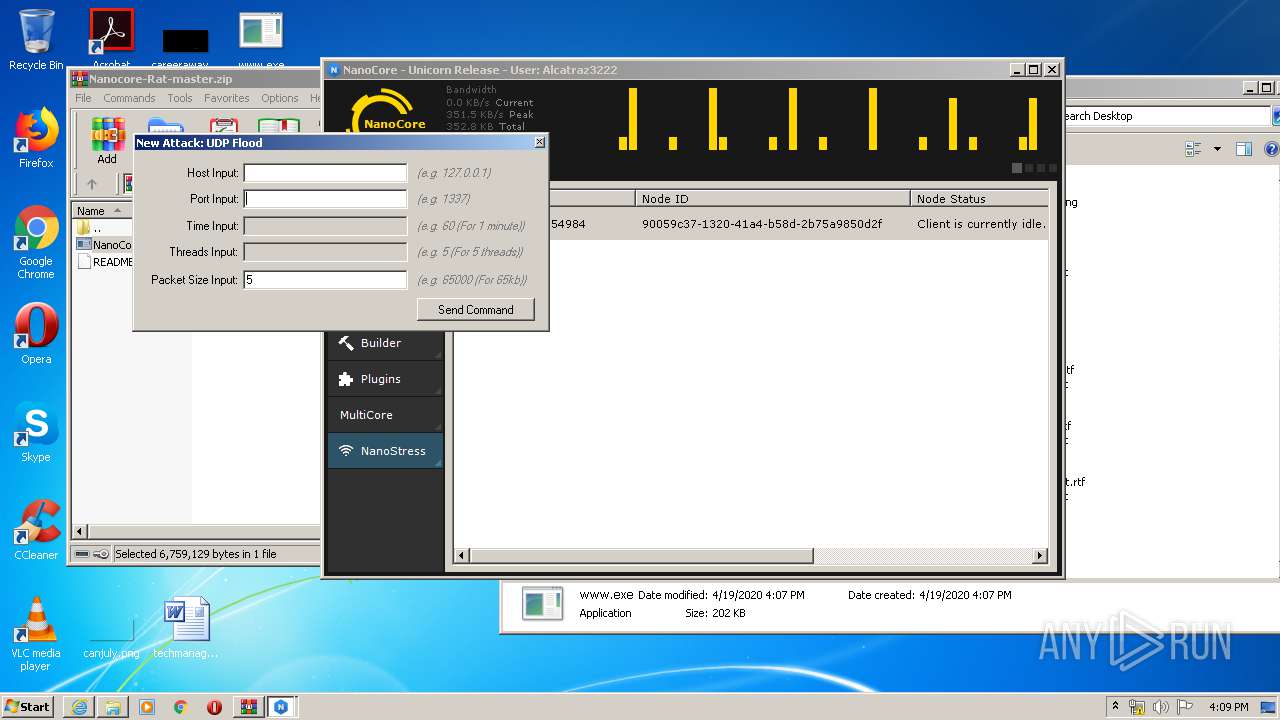The image size is (1280, 720).
Task: Click the Node Status column header
Action: click(x=979, y=199)
